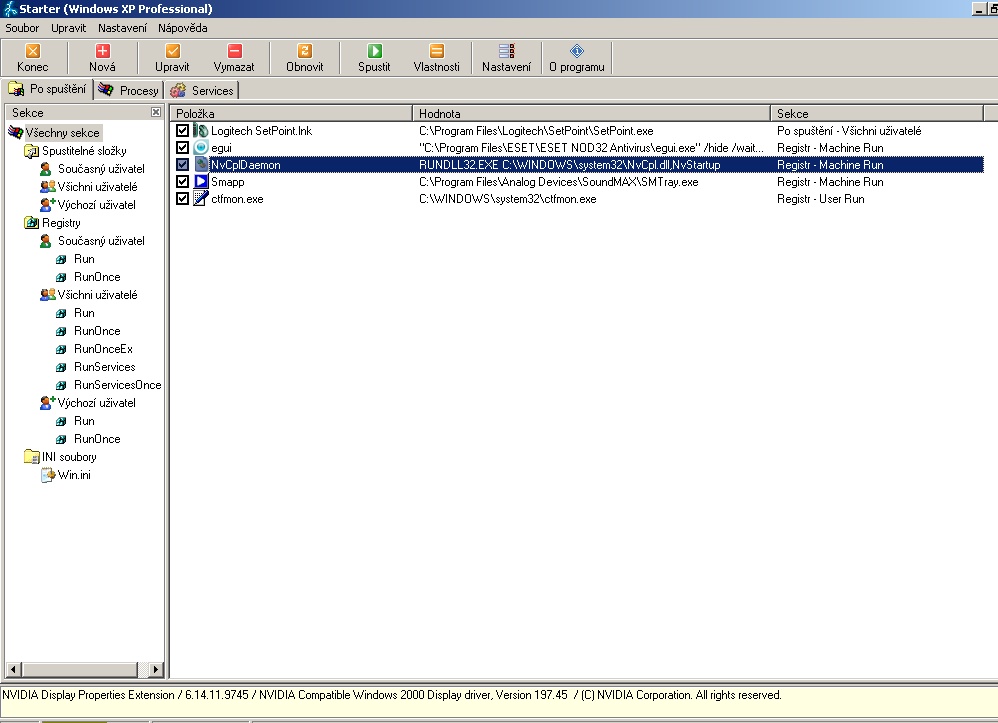Select Současný uživatel under Spustitelné složky
998x723 pixels.
(101, 169)
